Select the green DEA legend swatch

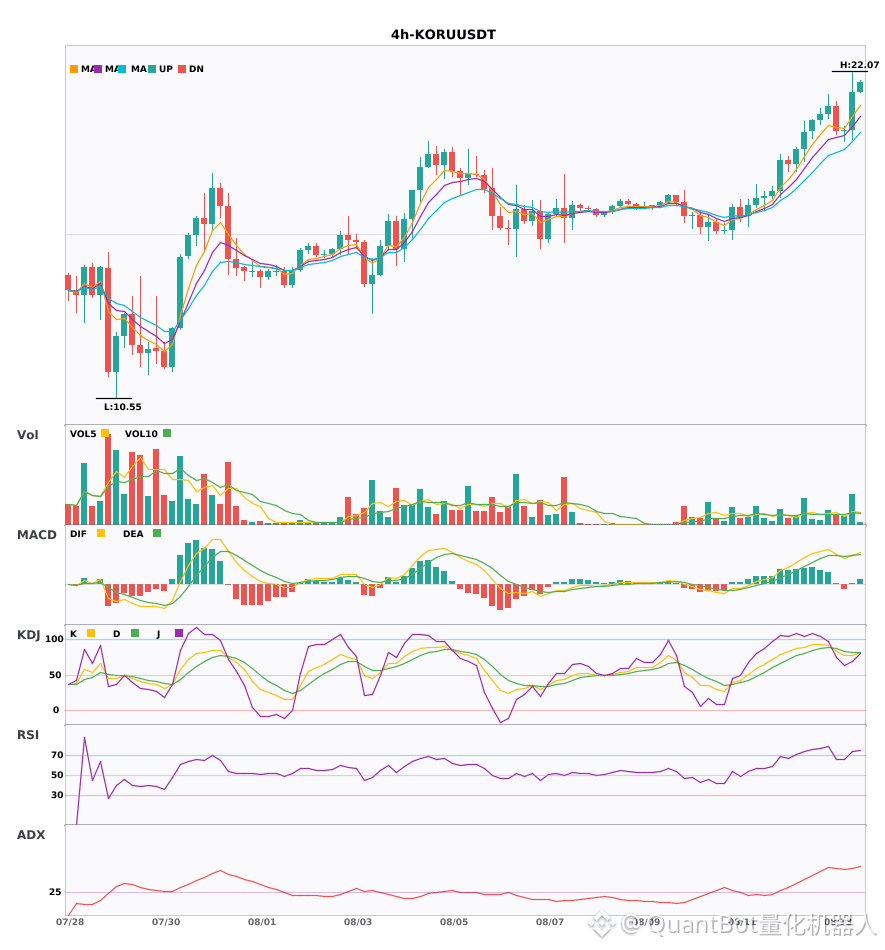click(157, 533)
